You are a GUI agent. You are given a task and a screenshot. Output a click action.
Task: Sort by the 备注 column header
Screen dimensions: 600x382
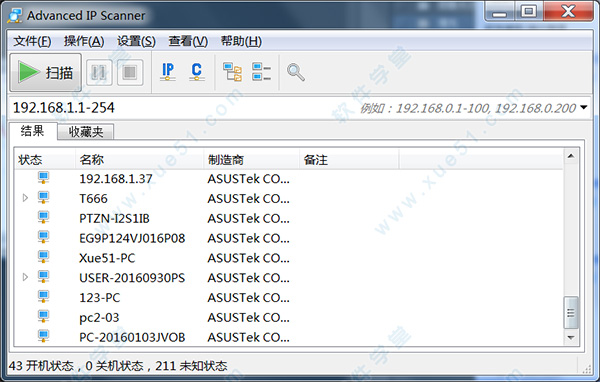(349, 160)
